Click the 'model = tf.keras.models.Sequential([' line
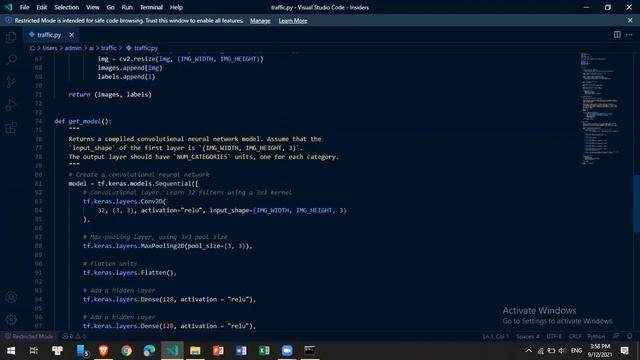Viewport: 640px width, 360px height. [133, 183]
